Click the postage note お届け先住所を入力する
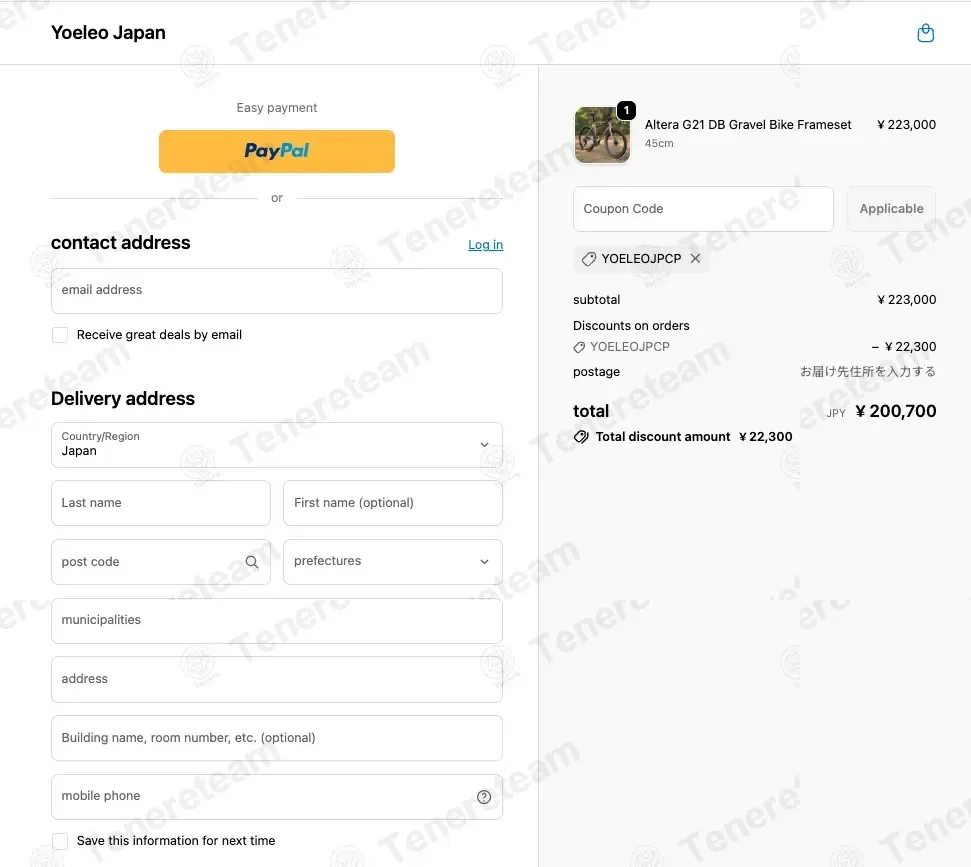 coord(868,372)
